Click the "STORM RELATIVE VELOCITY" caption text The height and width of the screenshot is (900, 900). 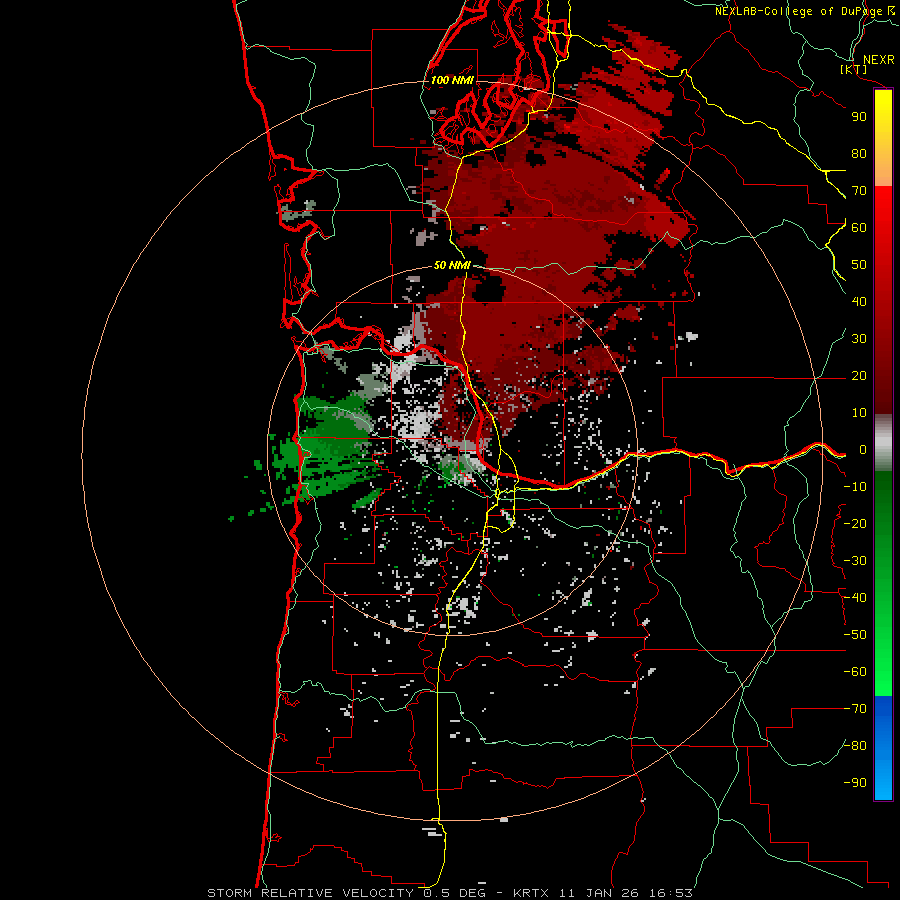point(312,893)
